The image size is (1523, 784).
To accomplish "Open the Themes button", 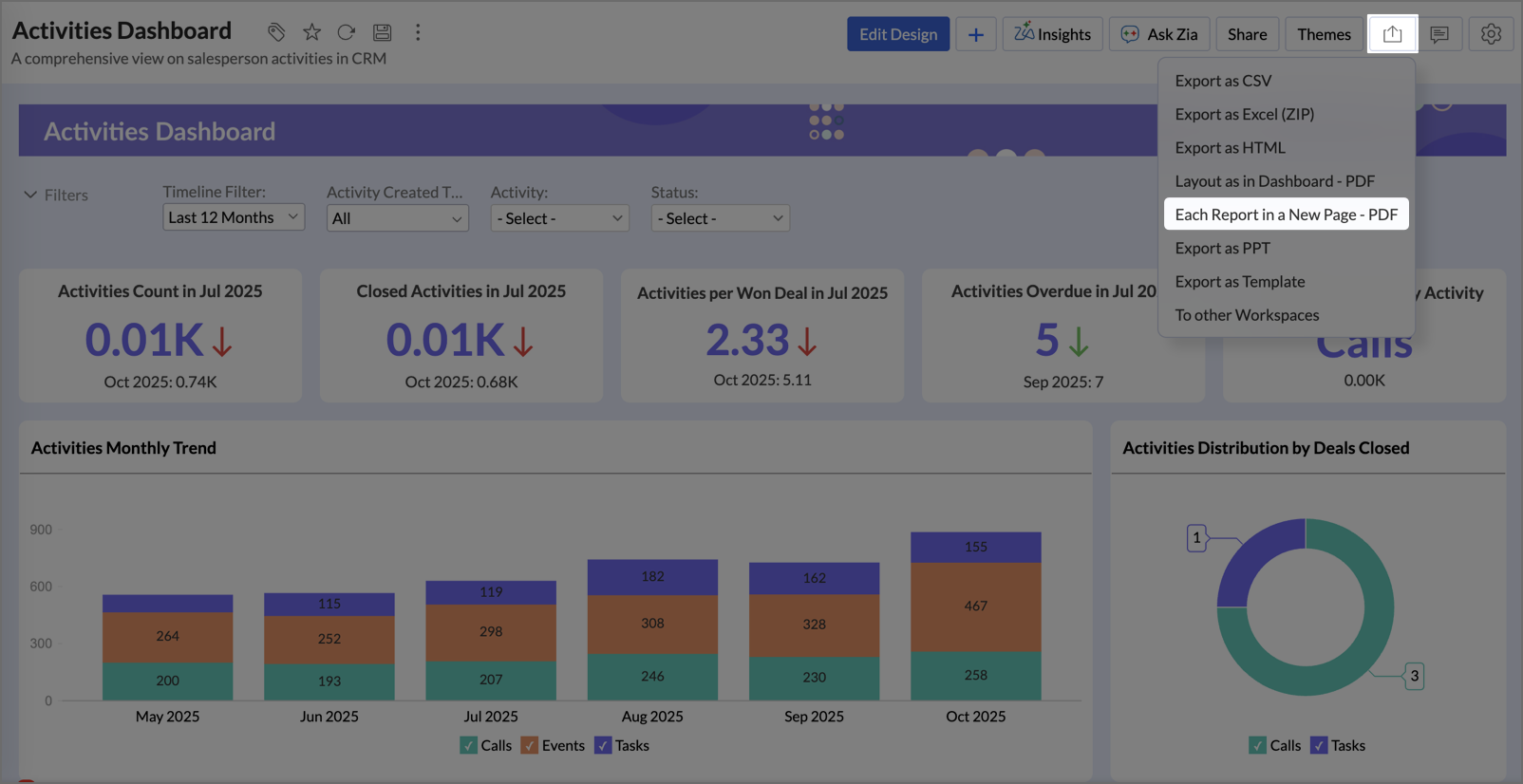I will tap(1324, 34).
